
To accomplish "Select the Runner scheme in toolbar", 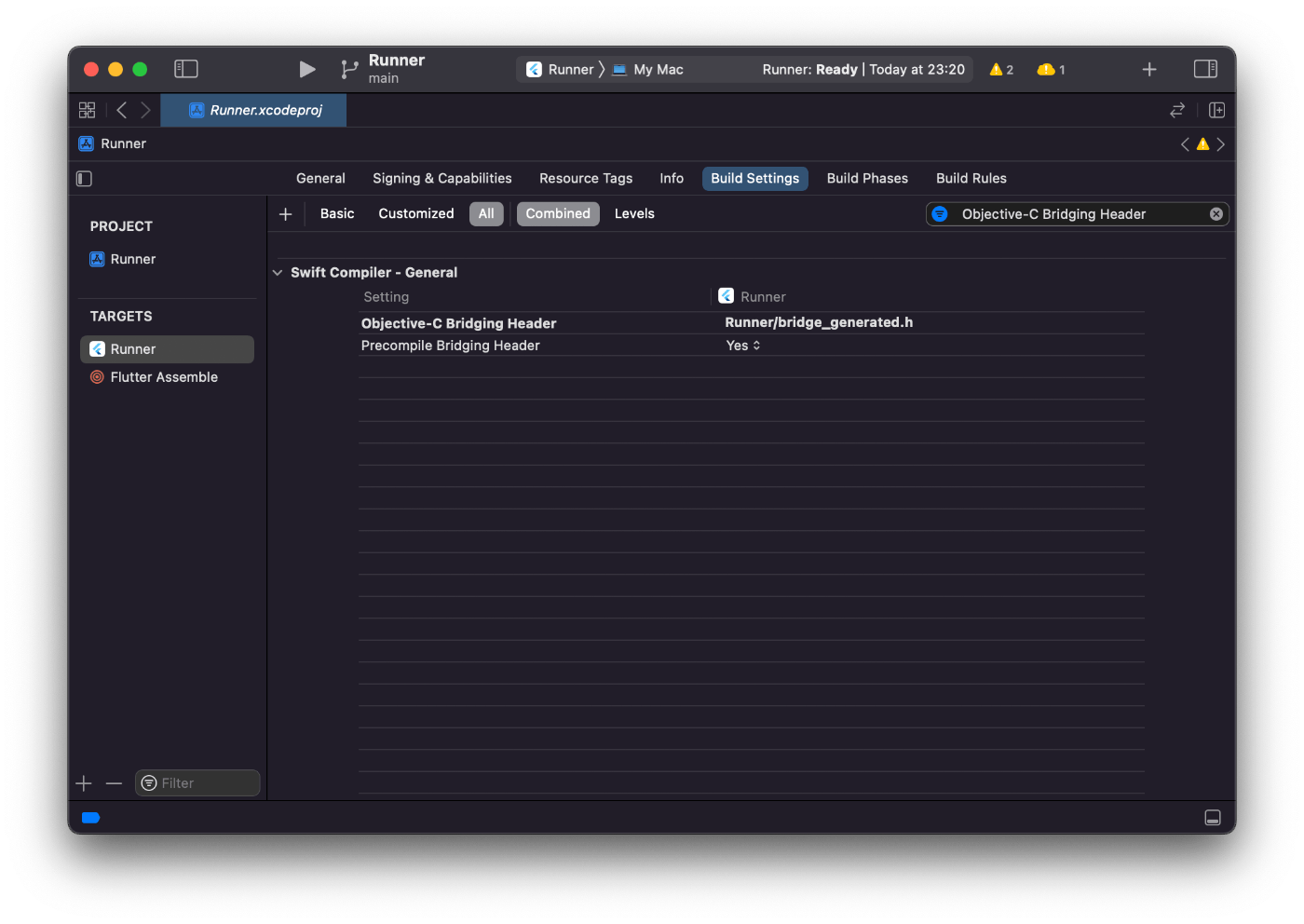I will (561, 70).
